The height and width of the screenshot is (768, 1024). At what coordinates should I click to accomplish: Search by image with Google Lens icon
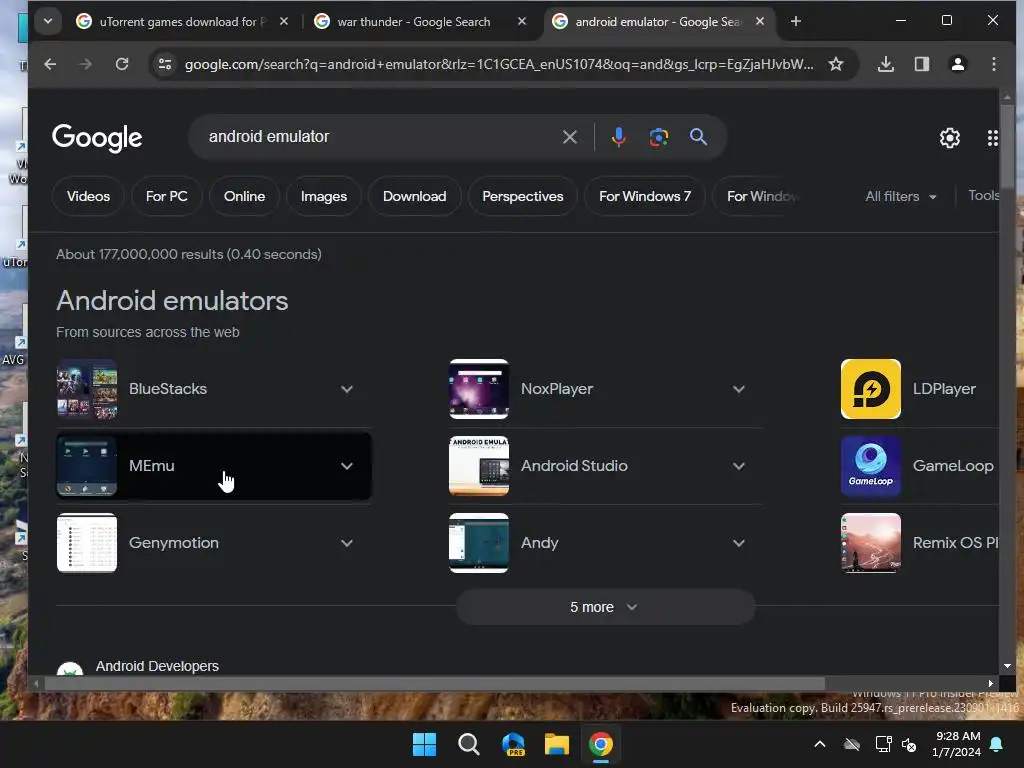(658, 137)
